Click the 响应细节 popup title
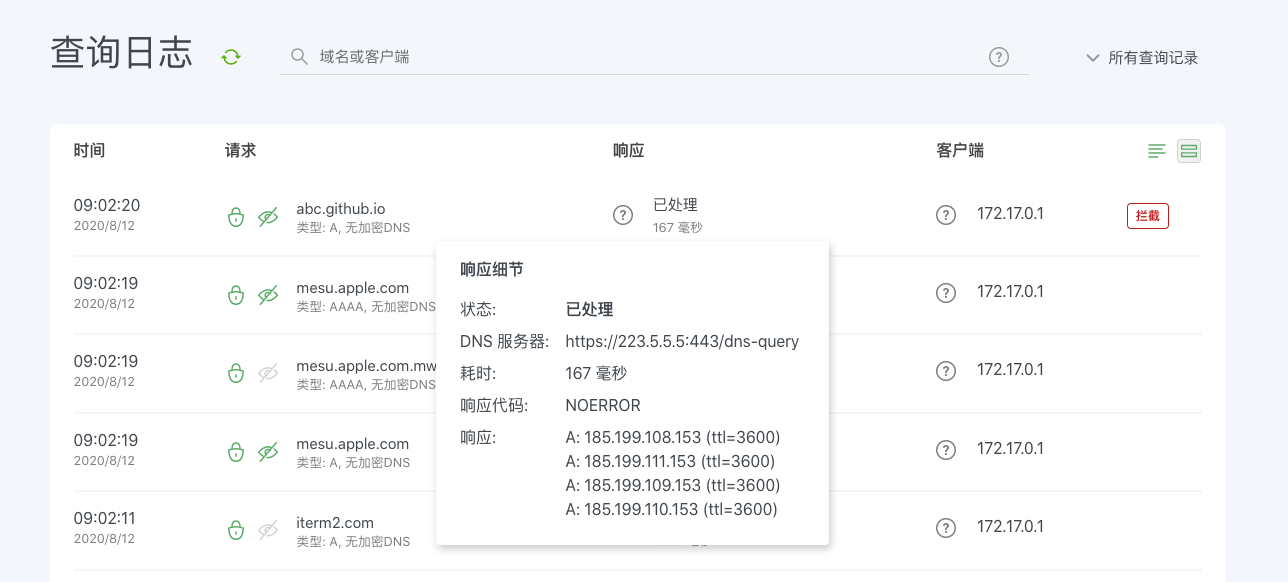The height and width of the screenshot is (582, 1288). (x=492, y=269)
